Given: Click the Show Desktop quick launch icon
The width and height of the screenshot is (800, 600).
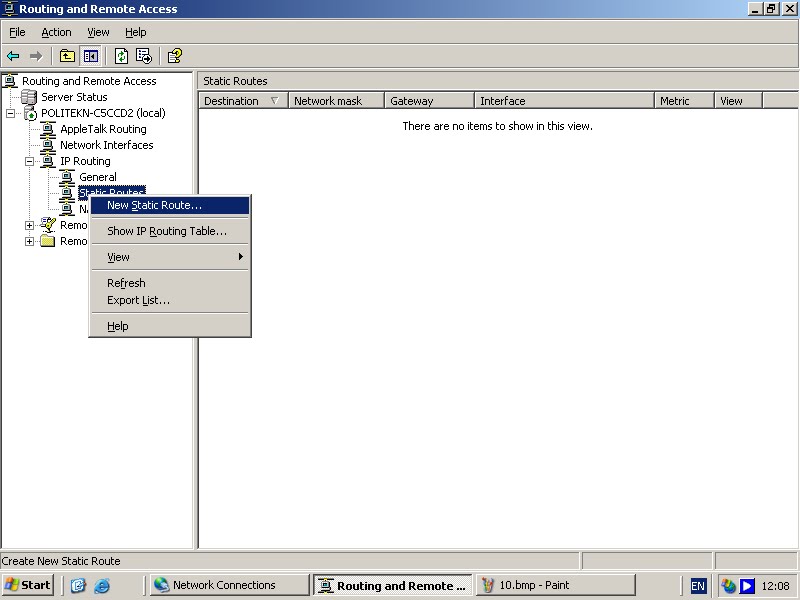Looking at the screenshot, I should [78, 585].
